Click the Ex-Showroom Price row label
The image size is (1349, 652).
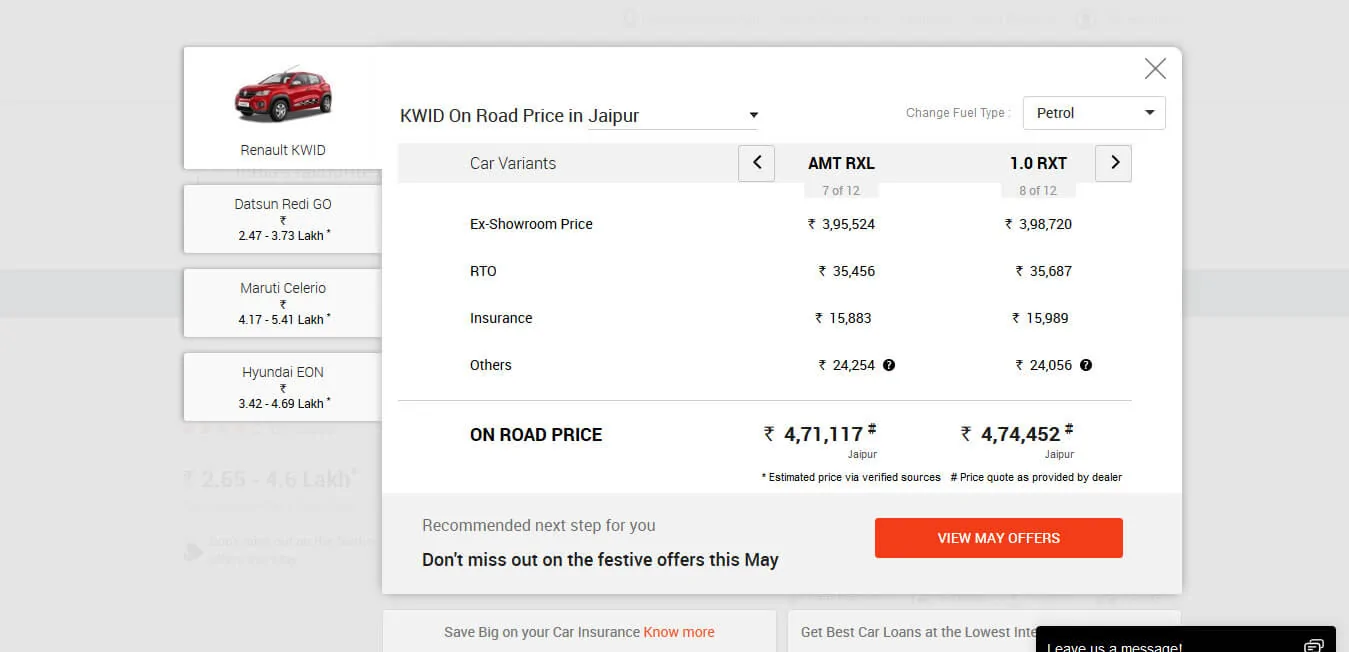[531, 224]
